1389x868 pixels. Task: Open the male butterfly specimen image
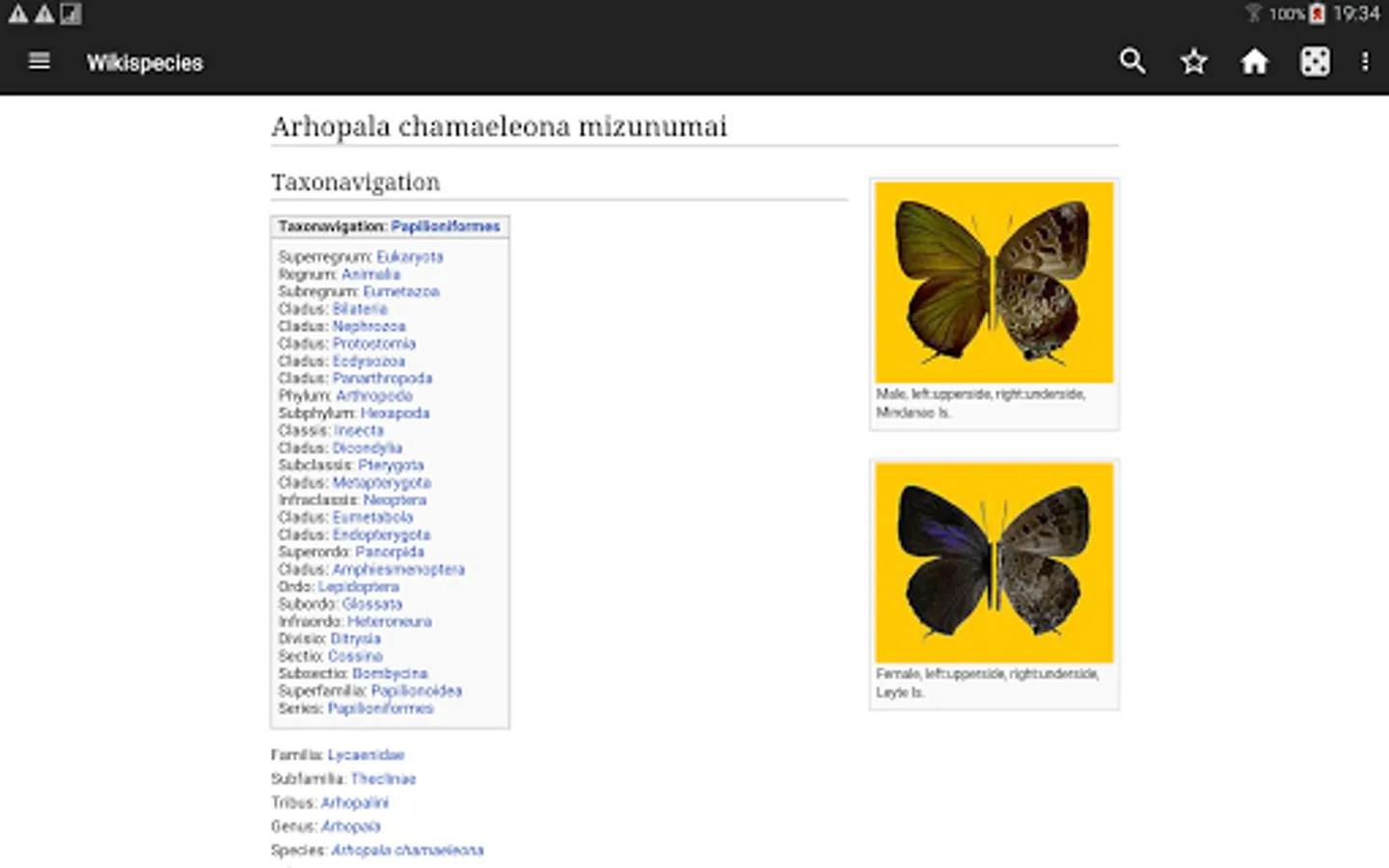(x=994, y=283)
